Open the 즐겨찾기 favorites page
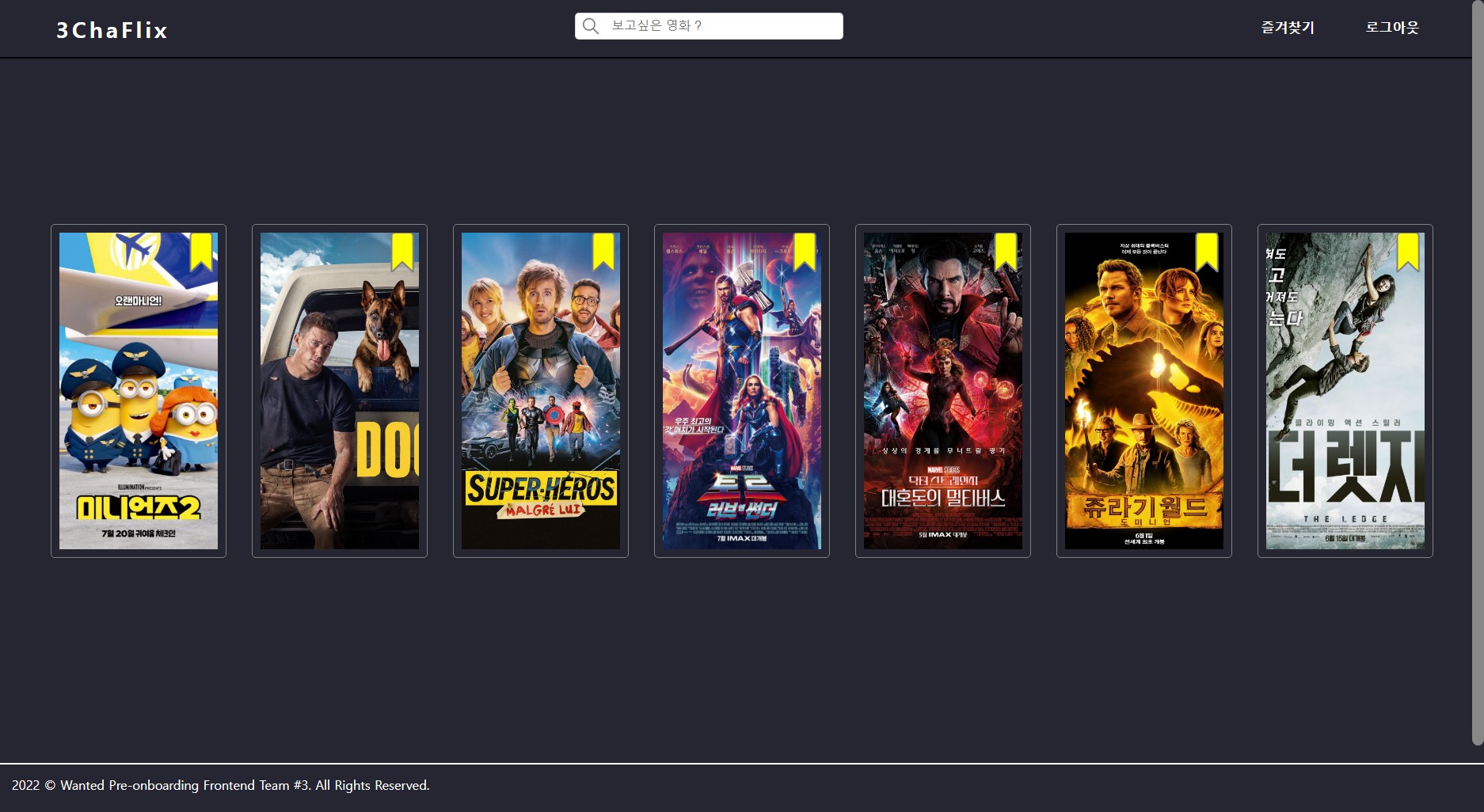This screenshot has width=1484, height=812. point(1287,28)
